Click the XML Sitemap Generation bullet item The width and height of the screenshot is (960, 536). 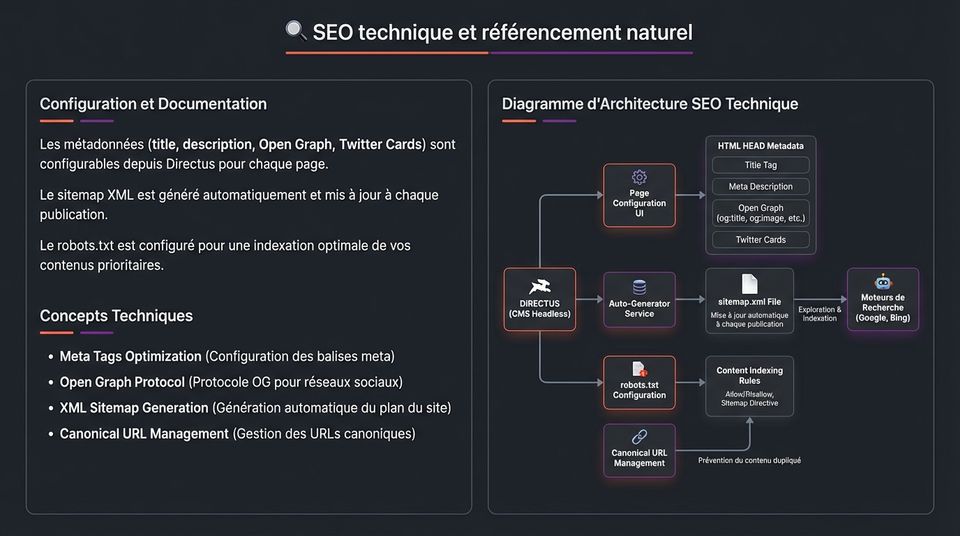(x=255, y=407)
